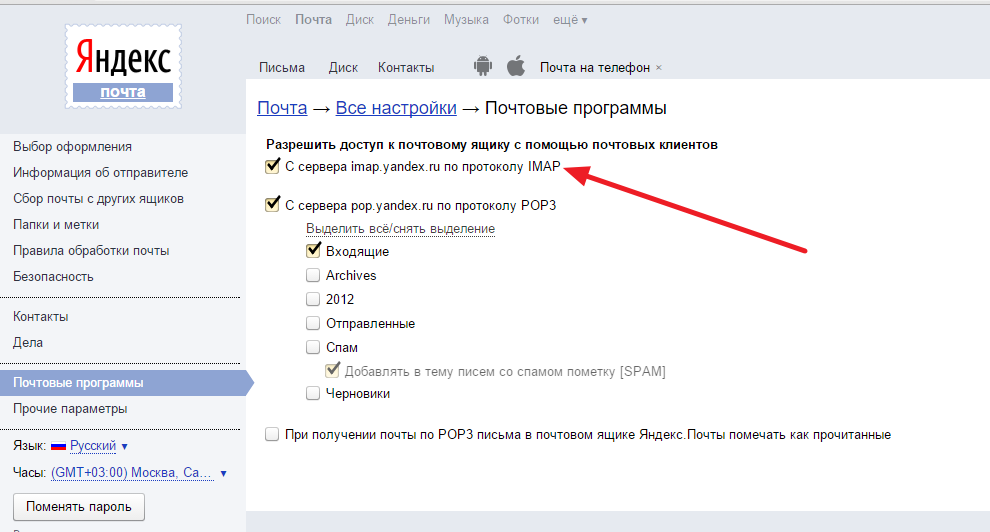Click the (GMT+03:00) Москва time zone link

[133, 473]
